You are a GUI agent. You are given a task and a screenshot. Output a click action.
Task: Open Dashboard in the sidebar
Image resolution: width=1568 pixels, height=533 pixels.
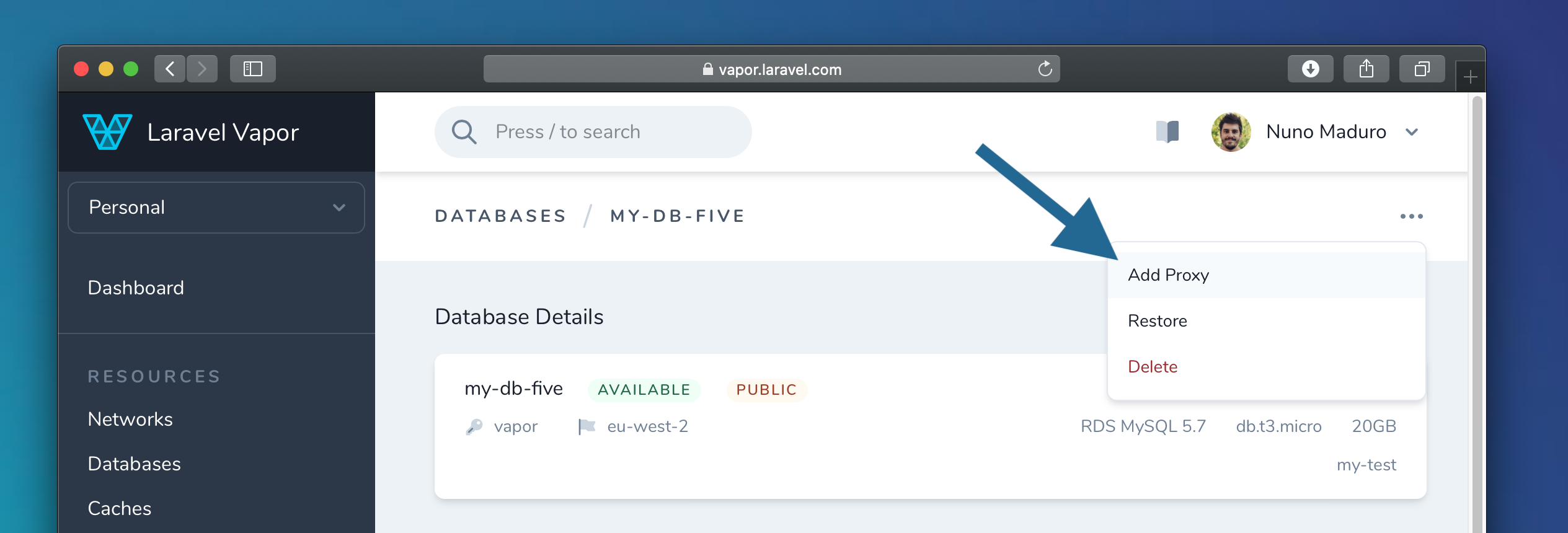click(x=136, y=288)
